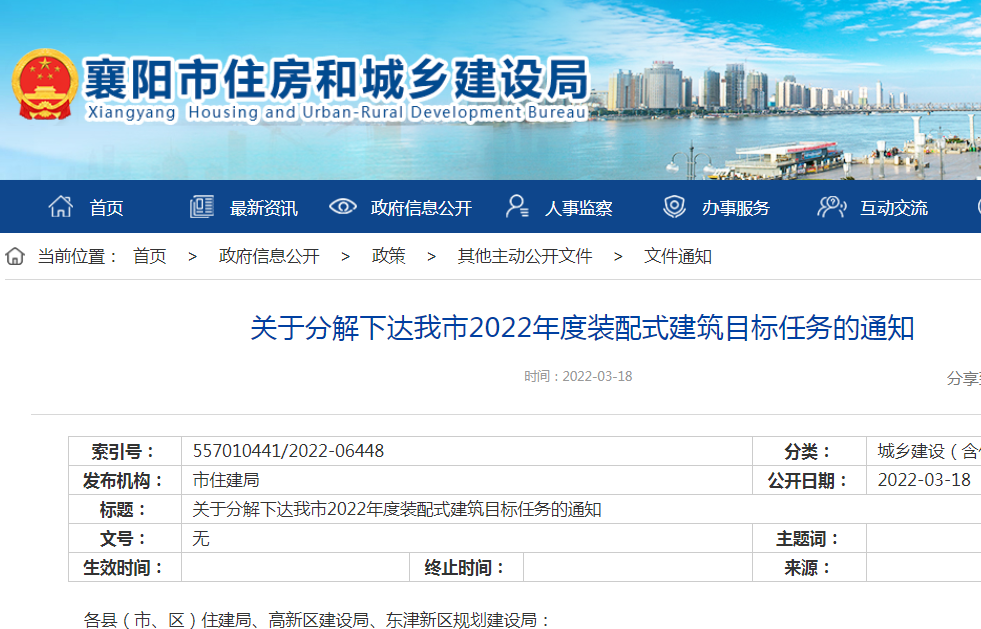Click the home icon in navigation bar
This screenshot has width=981, height=629.
[61, 207]
